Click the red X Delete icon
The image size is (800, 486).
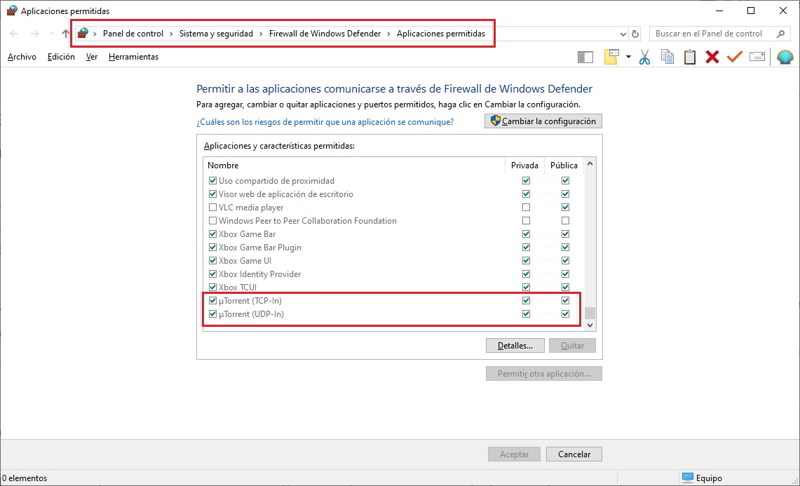coord(712,57)
